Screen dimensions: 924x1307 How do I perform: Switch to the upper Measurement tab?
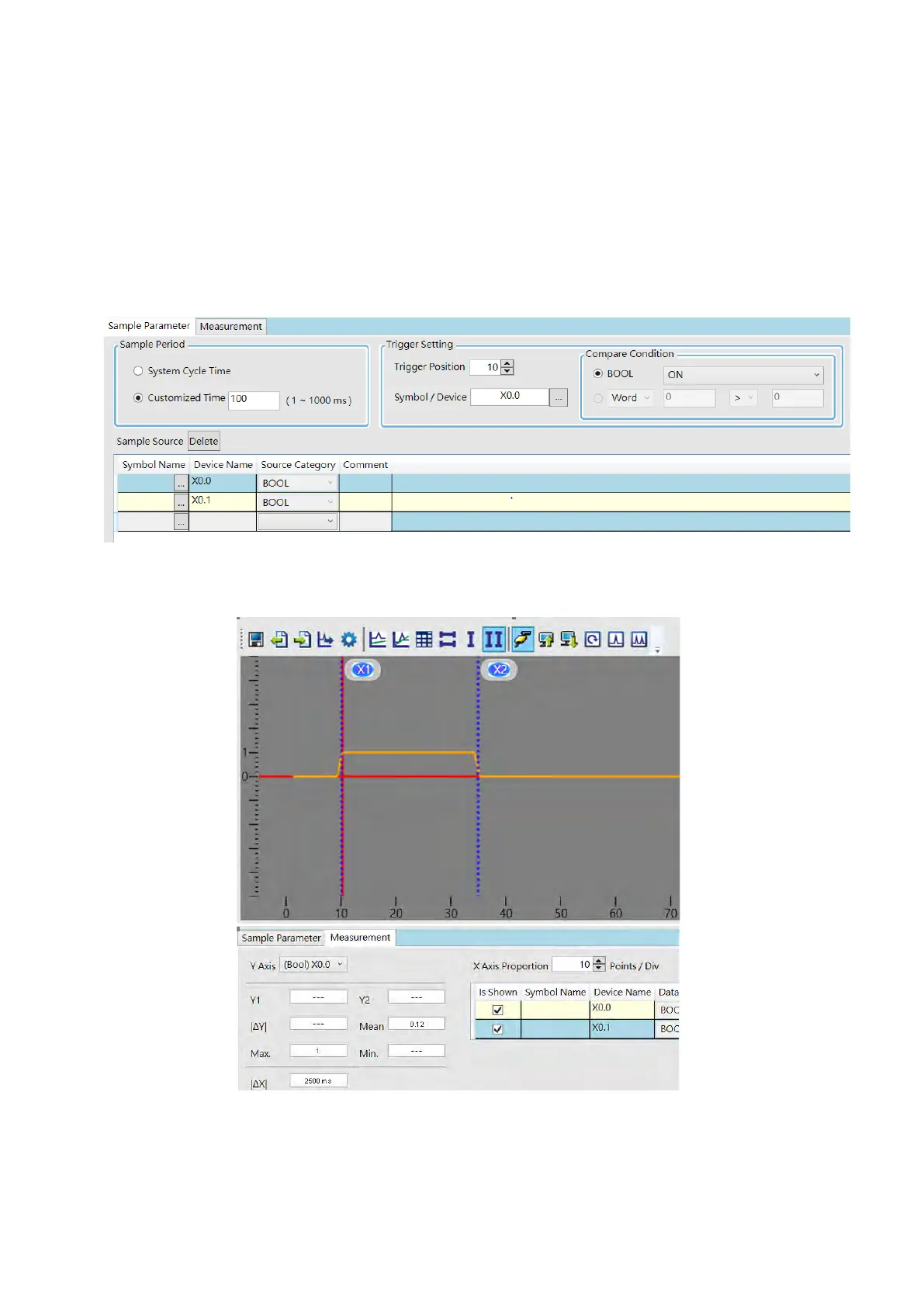coord(231,327)
